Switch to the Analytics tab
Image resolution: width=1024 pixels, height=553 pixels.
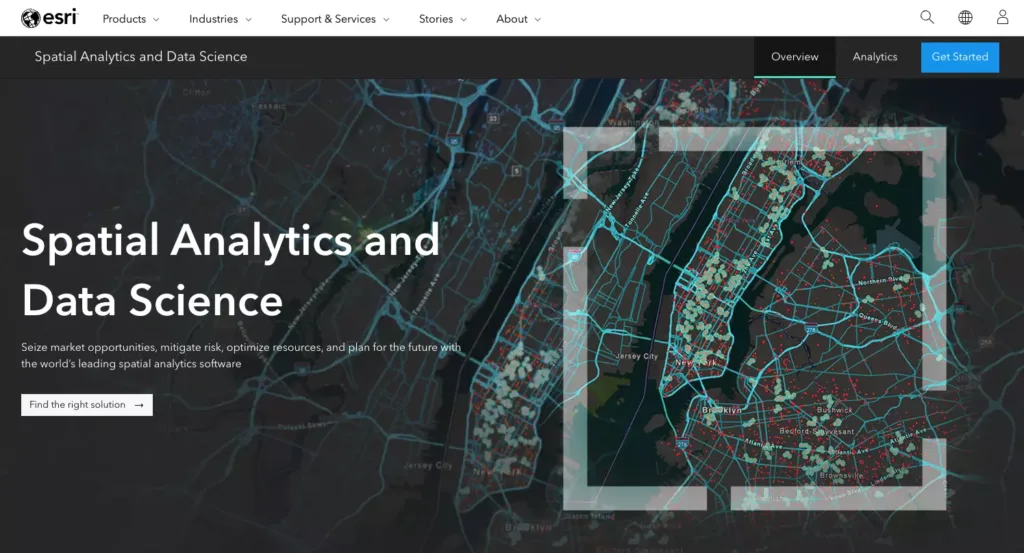[874, 57]
